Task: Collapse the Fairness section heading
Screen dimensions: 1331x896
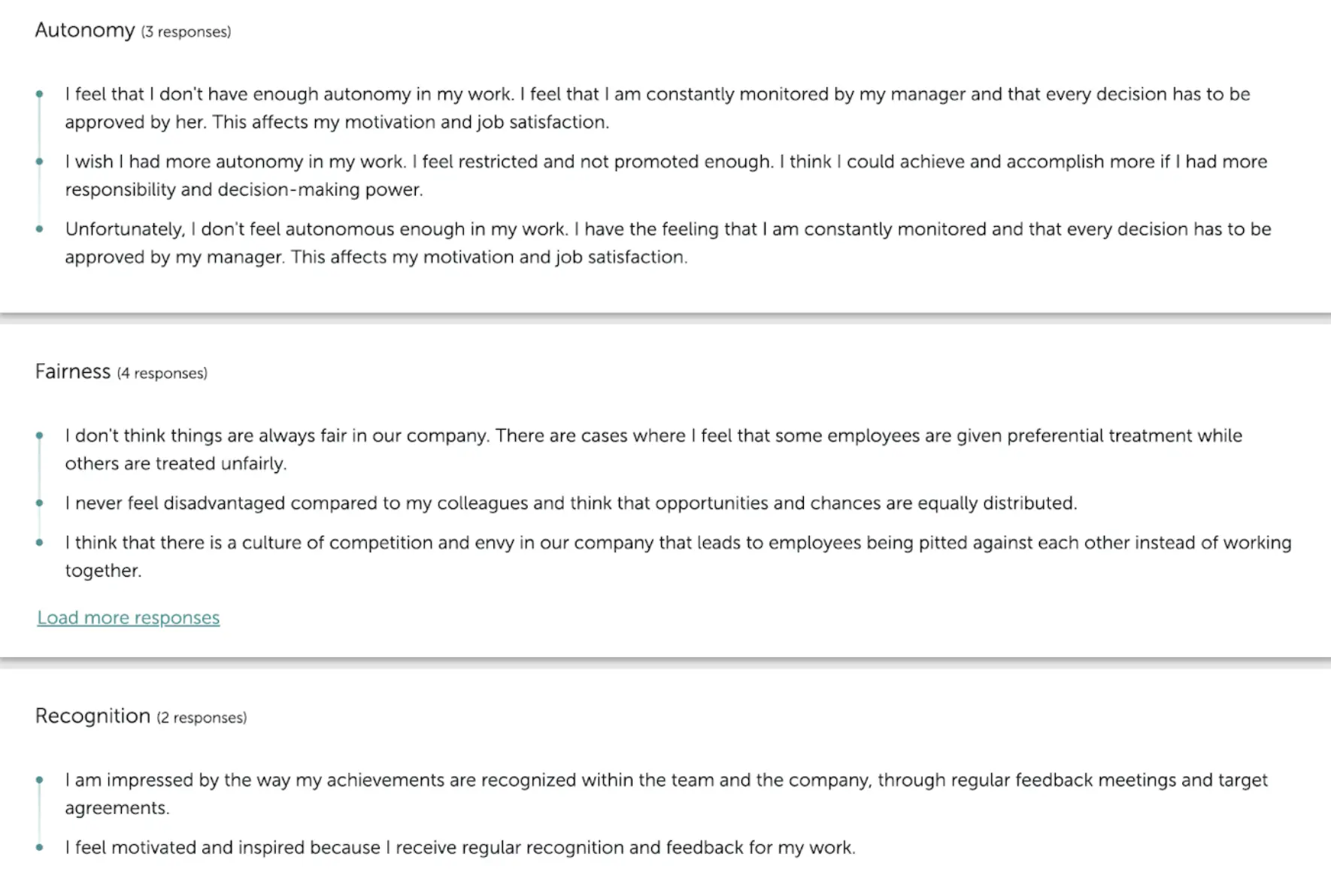Action: 72,371
